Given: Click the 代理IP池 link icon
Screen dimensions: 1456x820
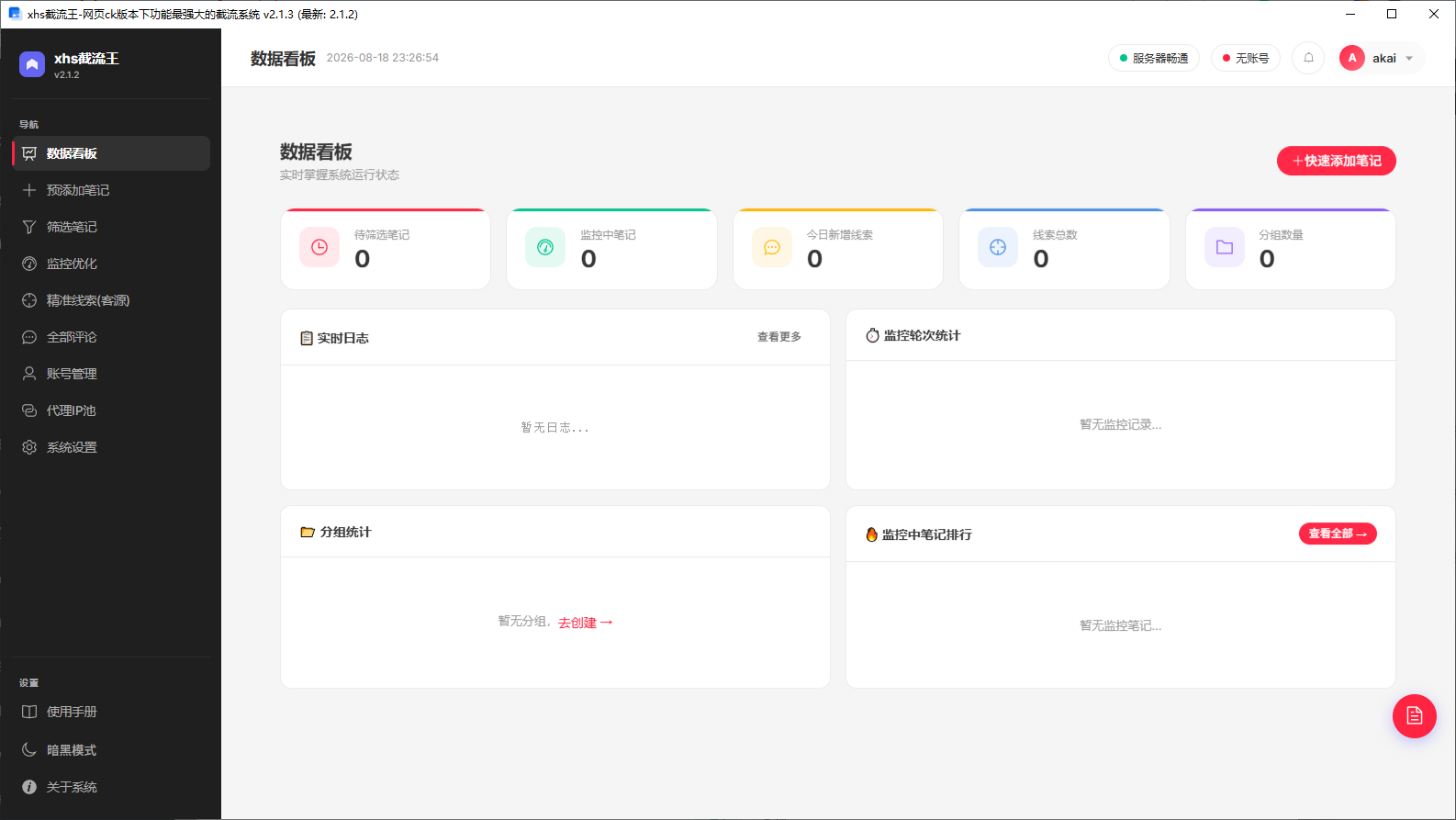Looking at the screenshot, I should 29,410.
